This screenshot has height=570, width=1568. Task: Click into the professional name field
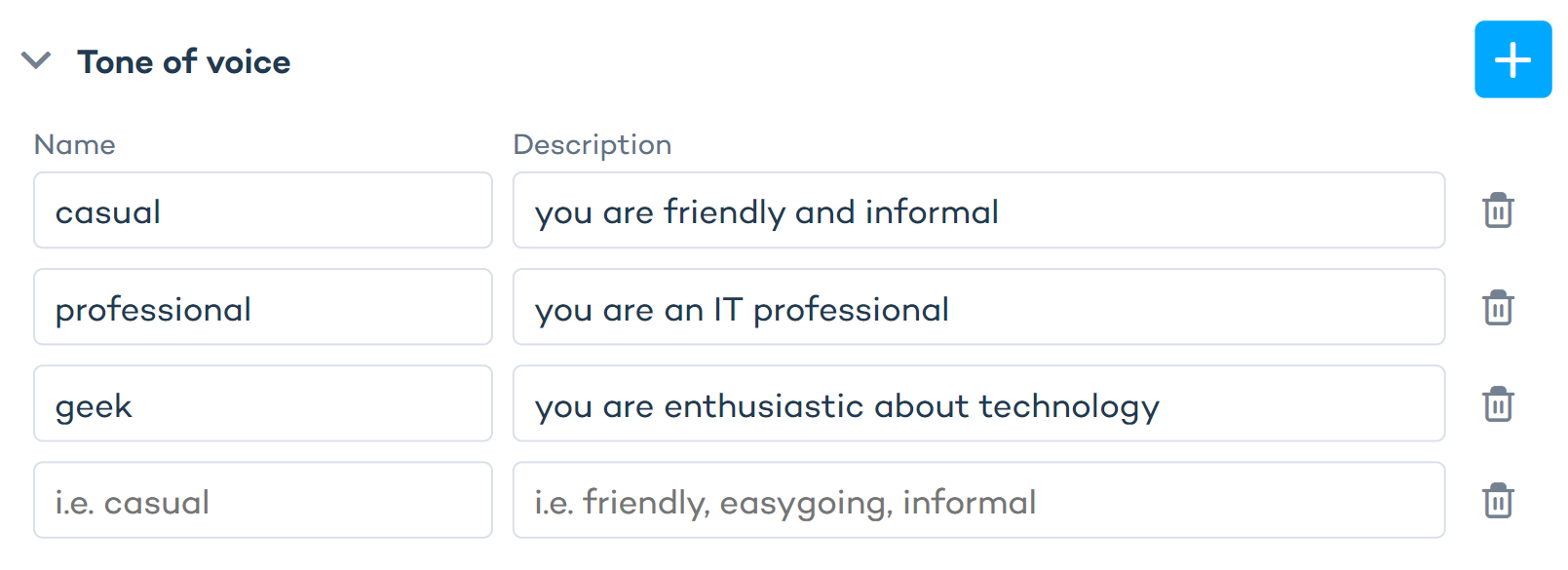point(262,308)
